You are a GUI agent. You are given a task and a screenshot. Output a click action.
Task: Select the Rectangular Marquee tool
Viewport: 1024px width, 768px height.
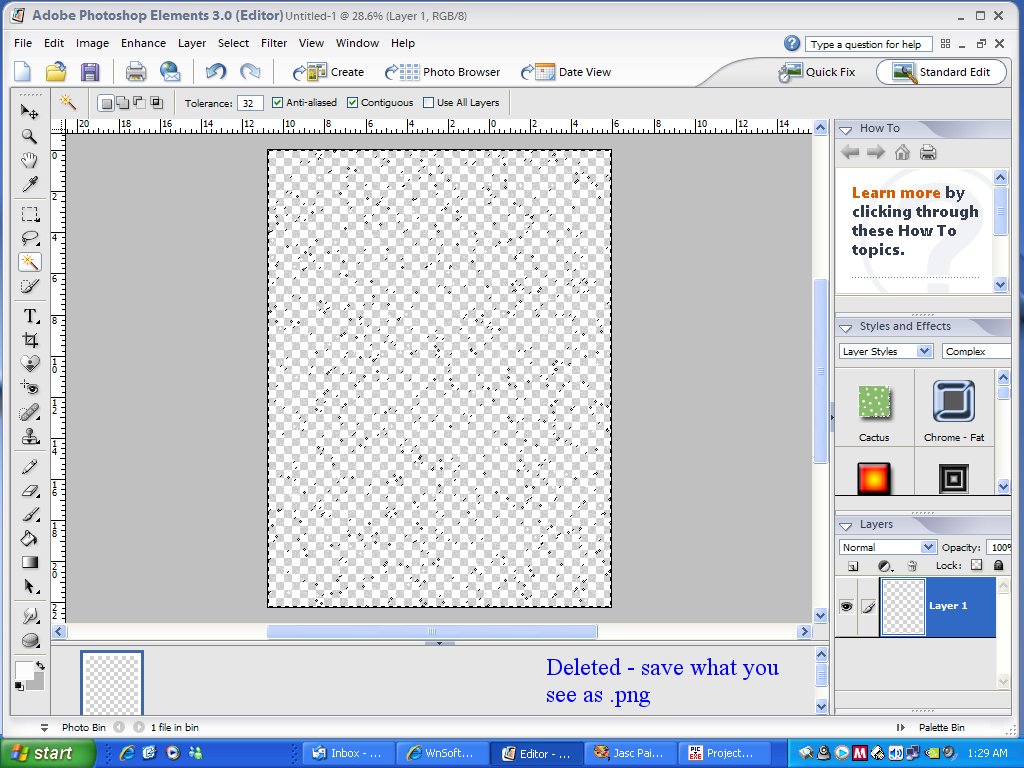29,214
